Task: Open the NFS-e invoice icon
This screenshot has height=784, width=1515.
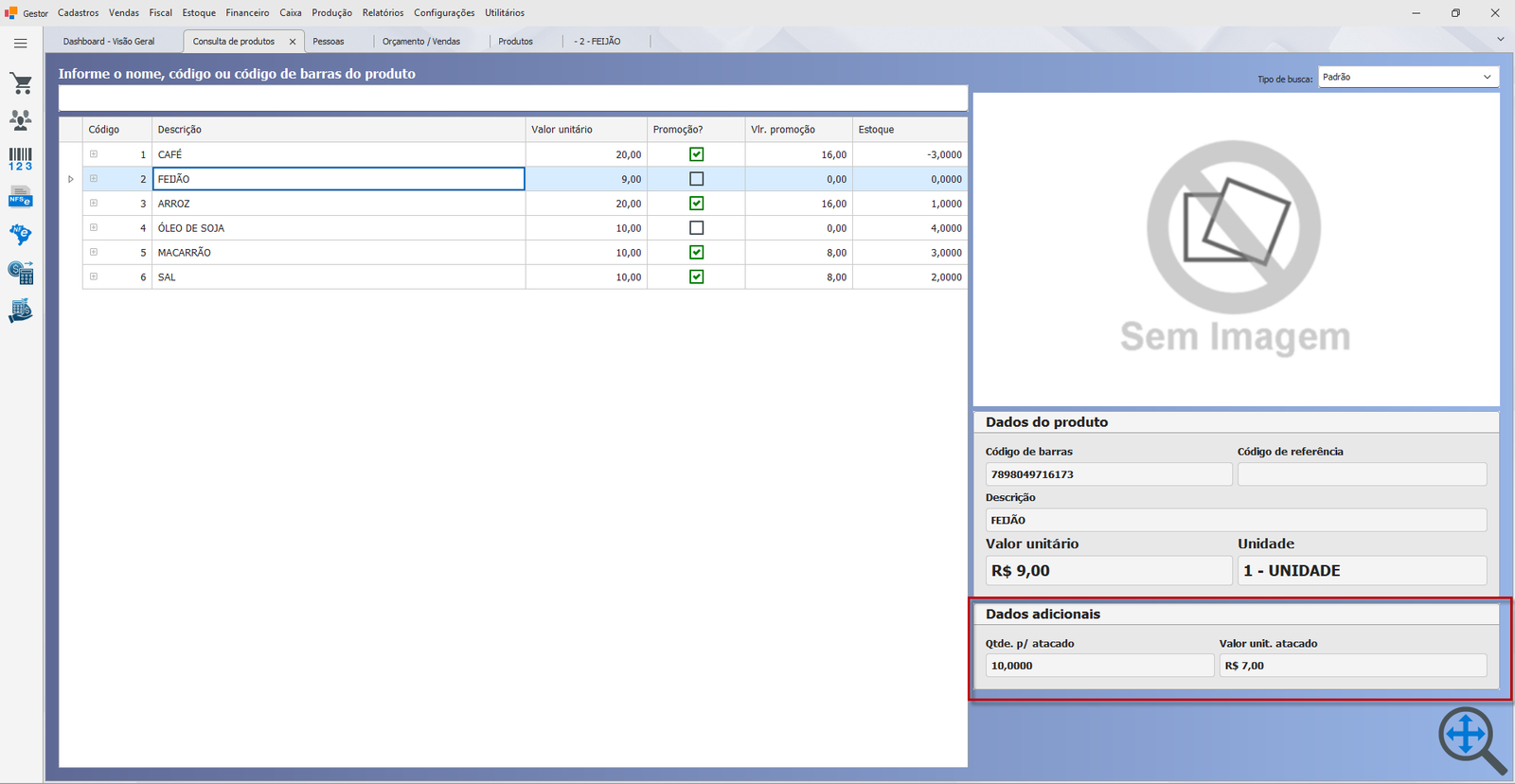Action: point(21,196)
